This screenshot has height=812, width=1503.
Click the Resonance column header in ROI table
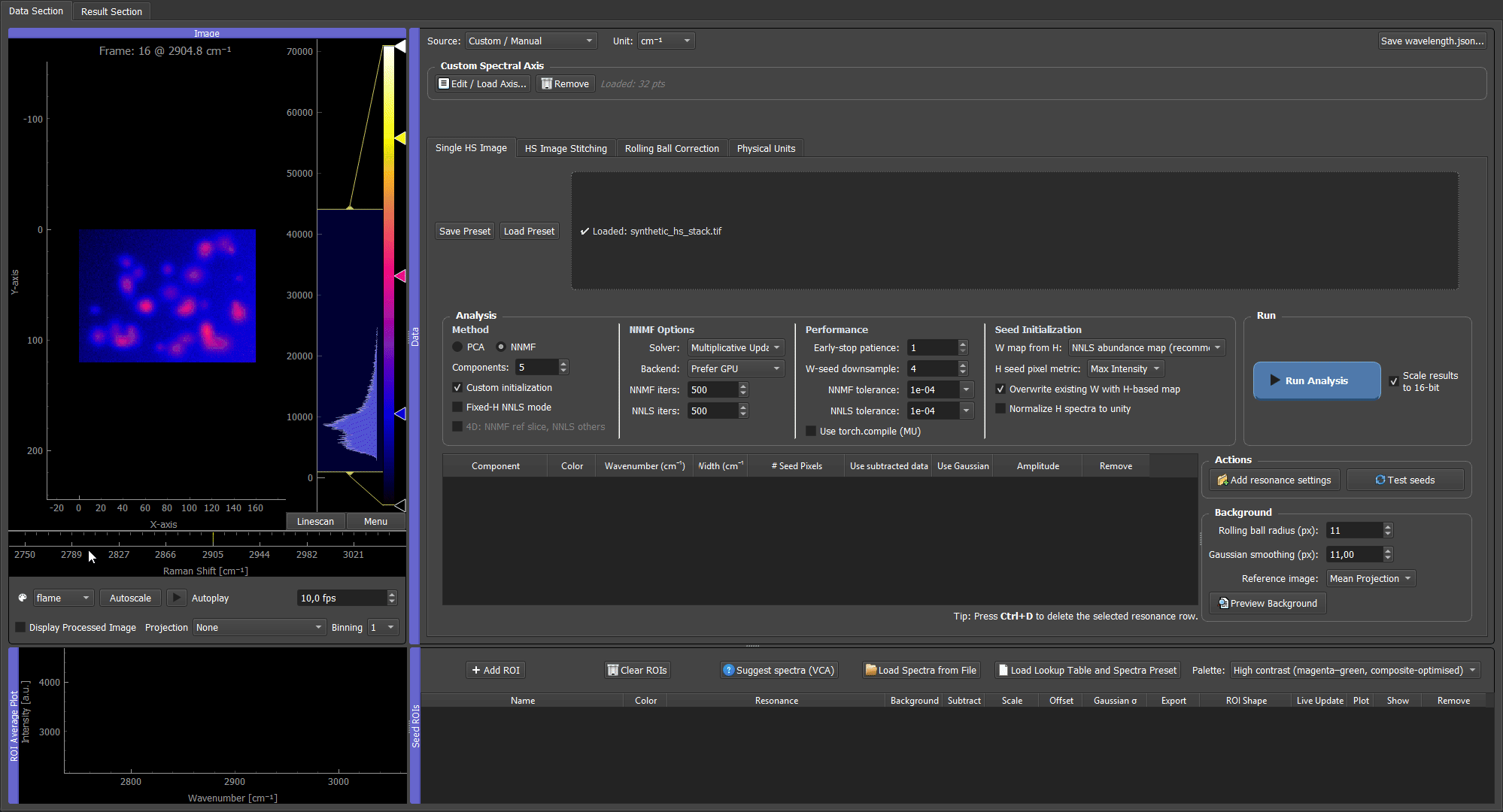point(776,700)
